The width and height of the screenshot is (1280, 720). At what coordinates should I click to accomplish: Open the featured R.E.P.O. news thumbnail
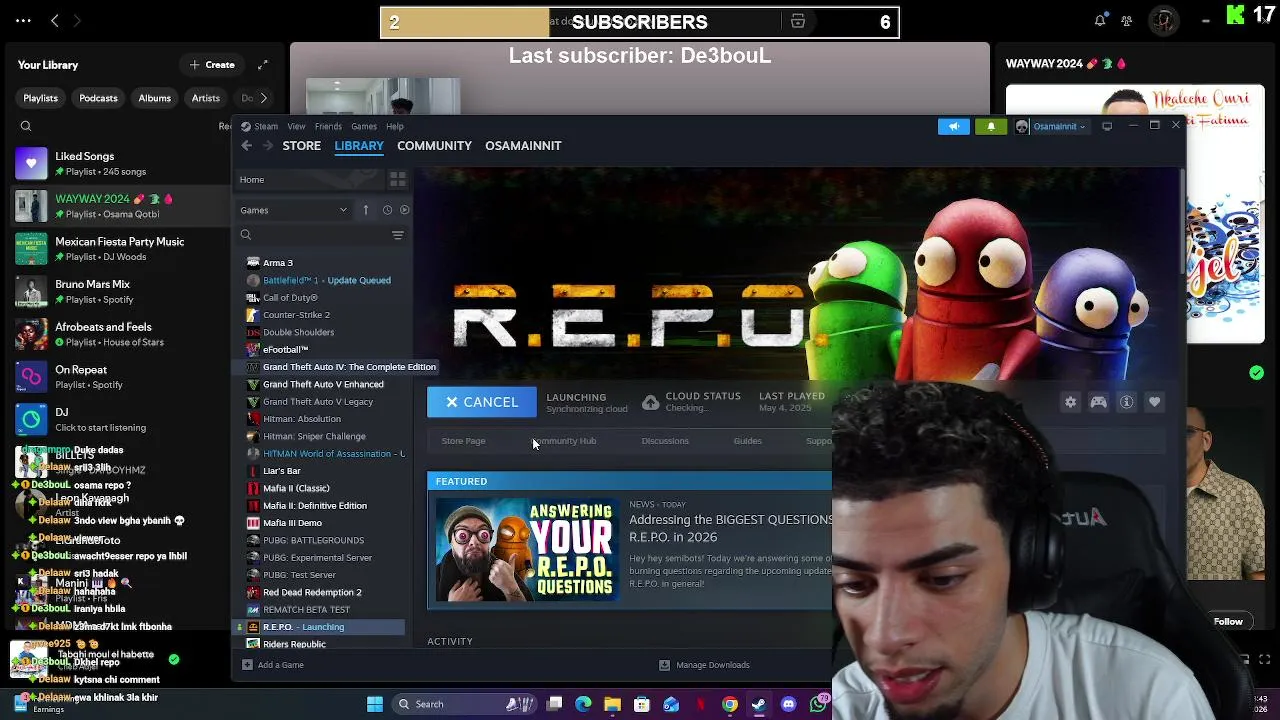tap(528, 549)
